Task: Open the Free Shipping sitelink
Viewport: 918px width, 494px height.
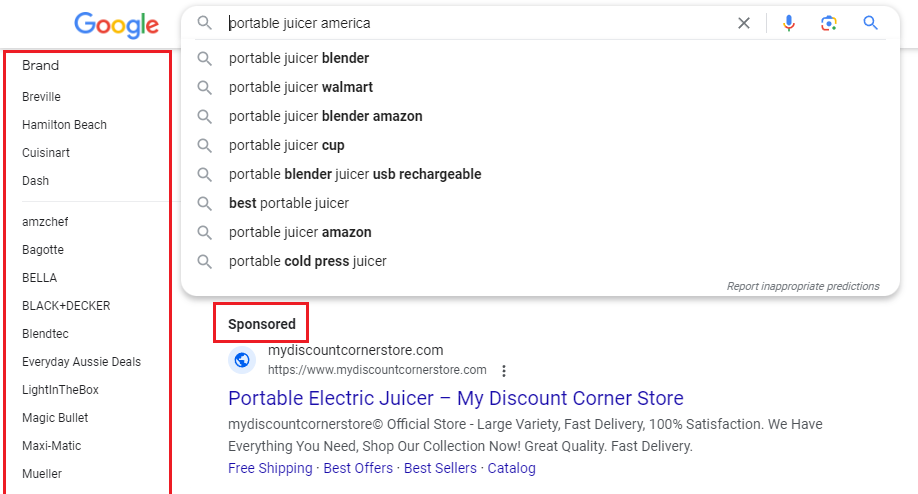Action: click(270, 468)
